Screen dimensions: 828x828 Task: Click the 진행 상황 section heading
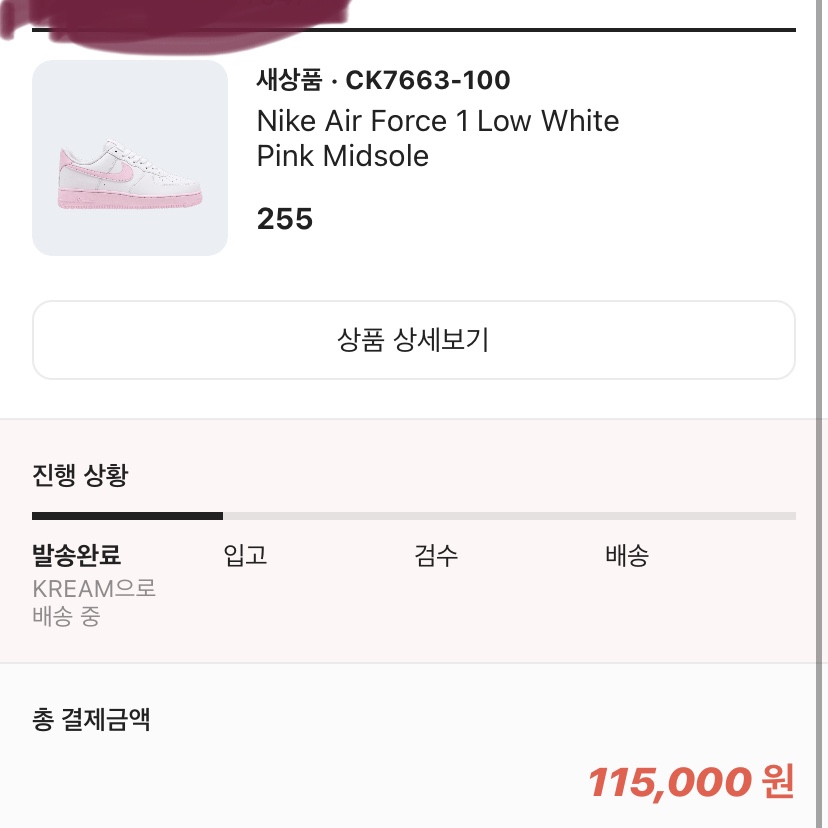[x=80, y=475]
